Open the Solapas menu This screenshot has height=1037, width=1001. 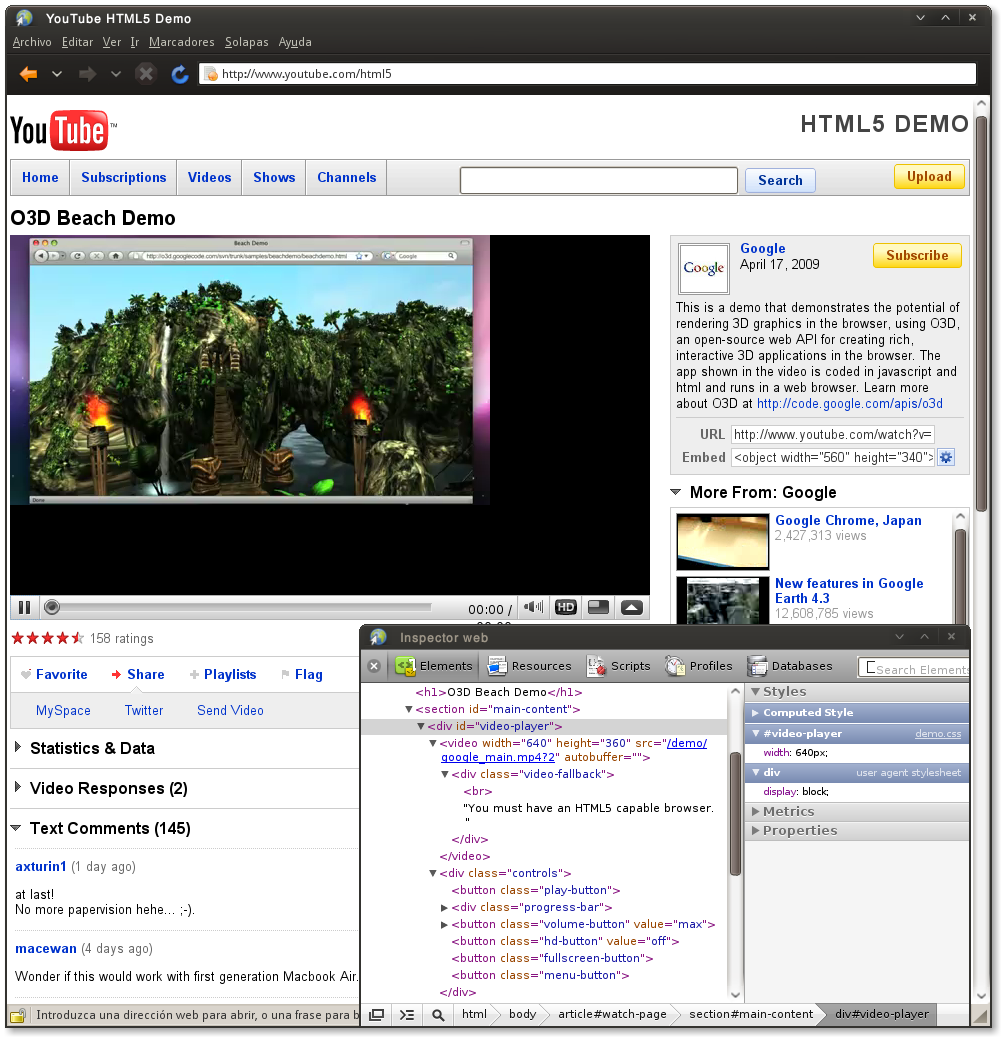click(x=247, y=42)
